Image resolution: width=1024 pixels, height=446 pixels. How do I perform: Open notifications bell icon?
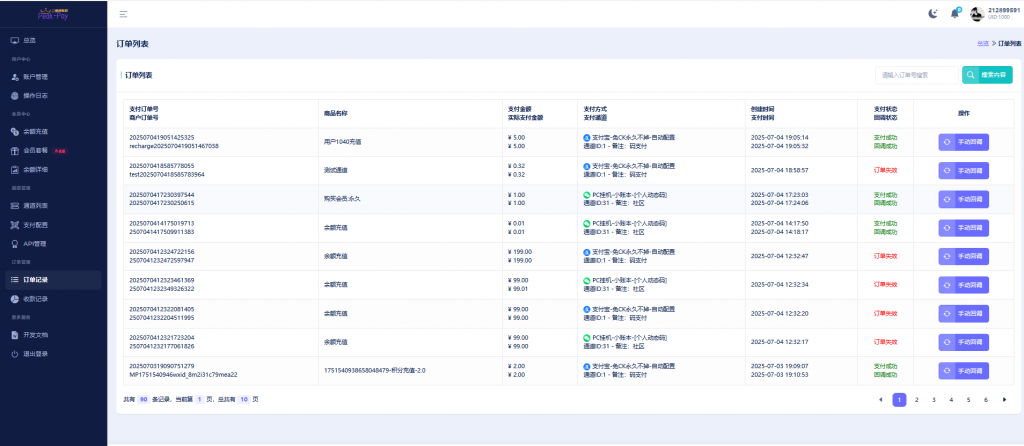(953, 14)
